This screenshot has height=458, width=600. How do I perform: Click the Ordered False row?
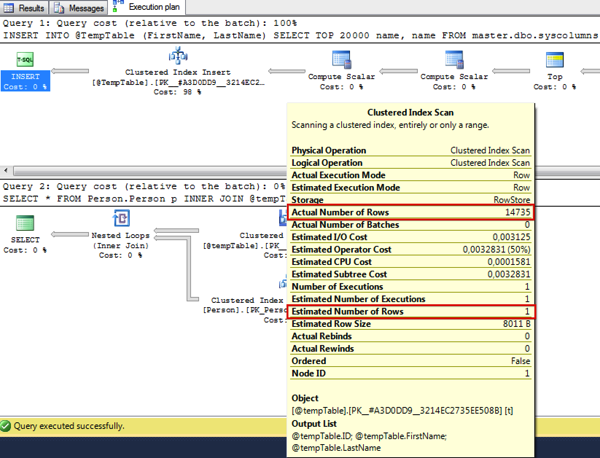pyautogui.click(x=411, y=361)
